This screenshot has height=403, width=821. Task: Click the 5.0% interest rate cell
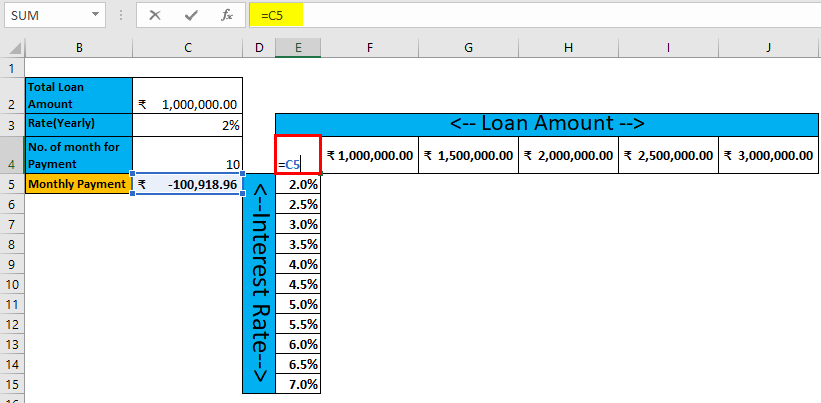pyautogui.click(x=298, y=304)
